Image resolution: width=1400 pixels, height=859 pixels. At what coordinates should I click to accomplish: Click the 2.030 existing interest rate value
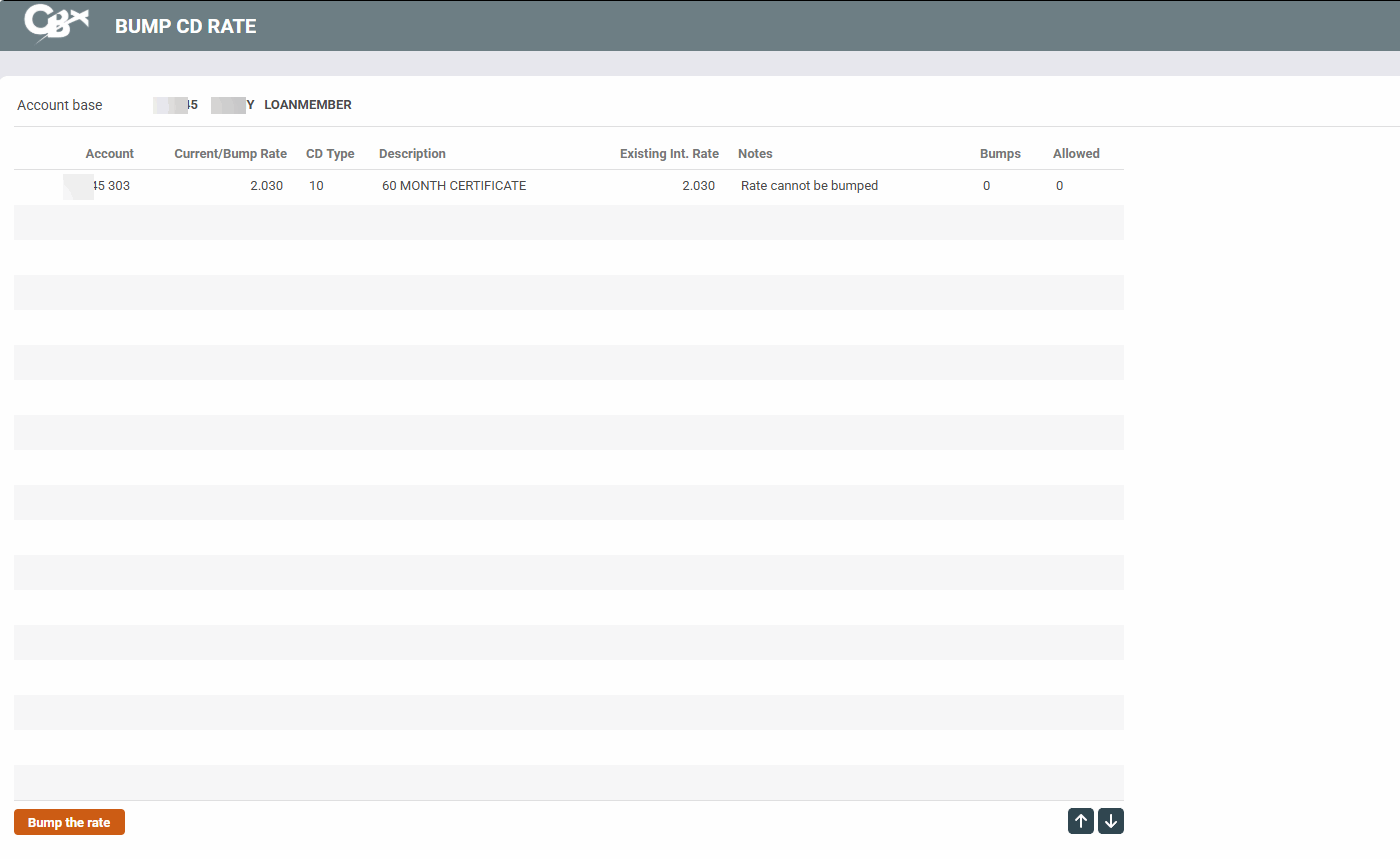tap(698, 186)
